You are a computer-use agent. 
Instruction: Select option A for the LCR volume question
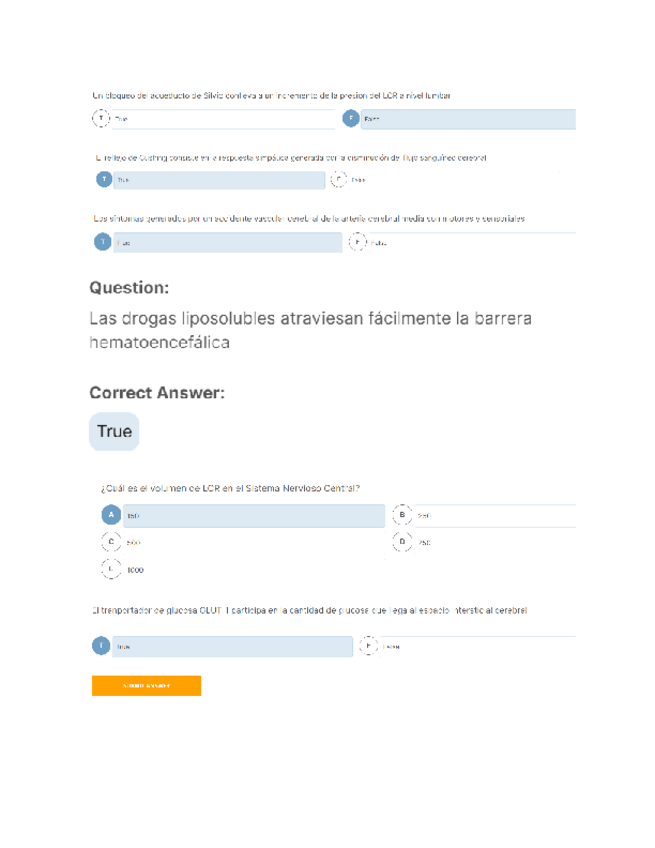(111, 515)
